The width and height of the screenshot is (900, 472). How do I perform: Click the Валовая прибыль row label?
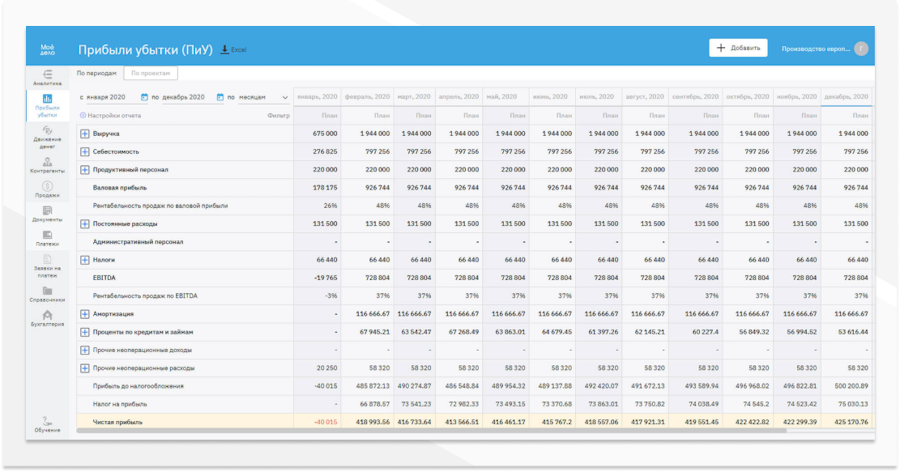coord(120,188)
